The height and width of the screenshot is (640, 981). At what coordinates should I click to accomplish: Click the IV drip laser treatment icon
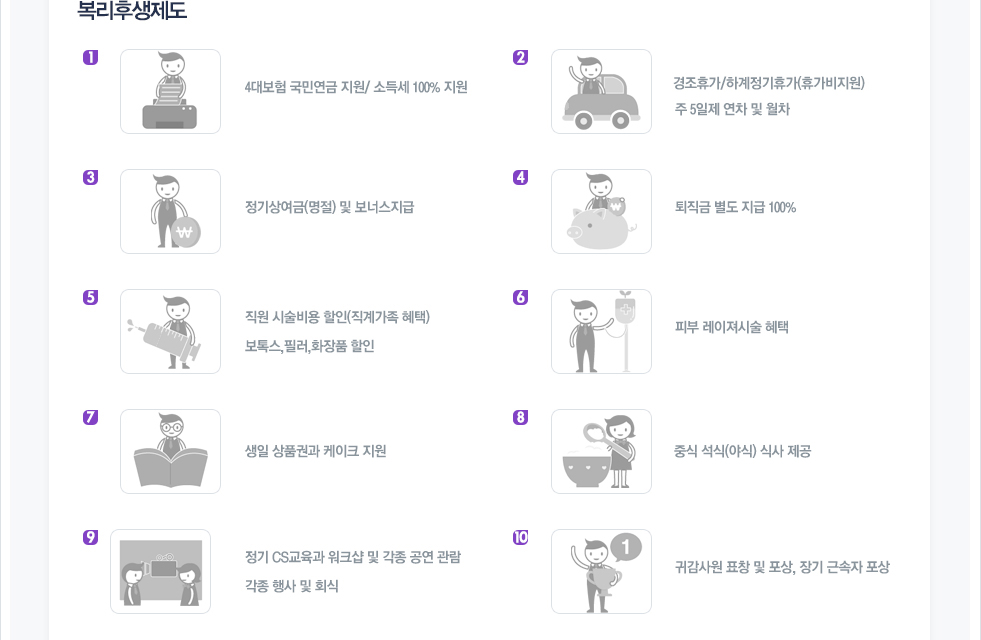pos(601,332)
